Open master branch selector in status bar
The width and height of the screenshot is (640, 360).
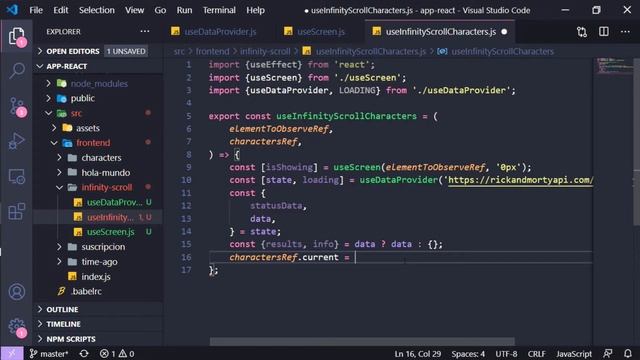point(49,353)
